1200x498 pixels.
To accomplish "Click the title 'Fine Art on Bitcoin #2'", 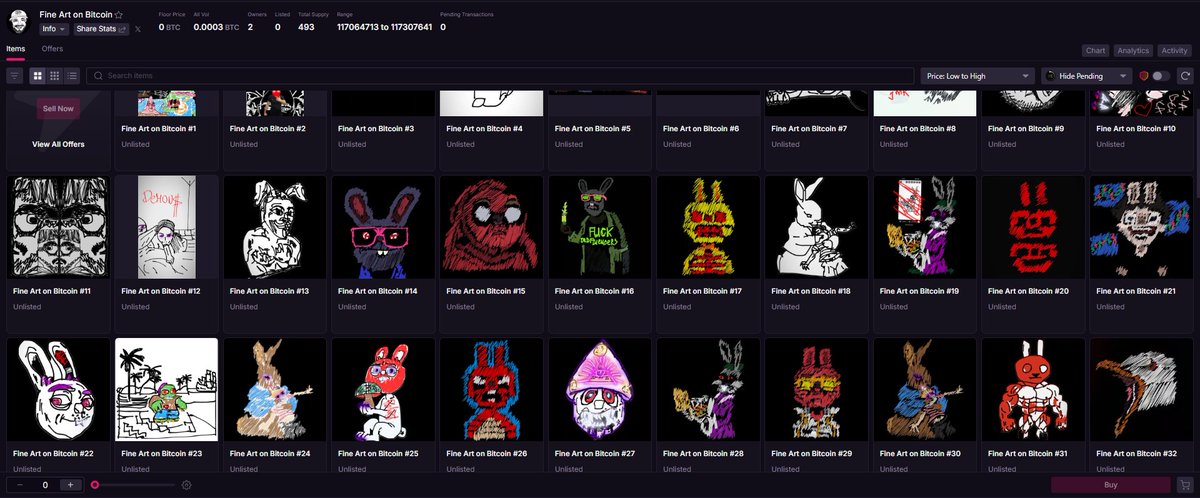I will coord(267,128).
